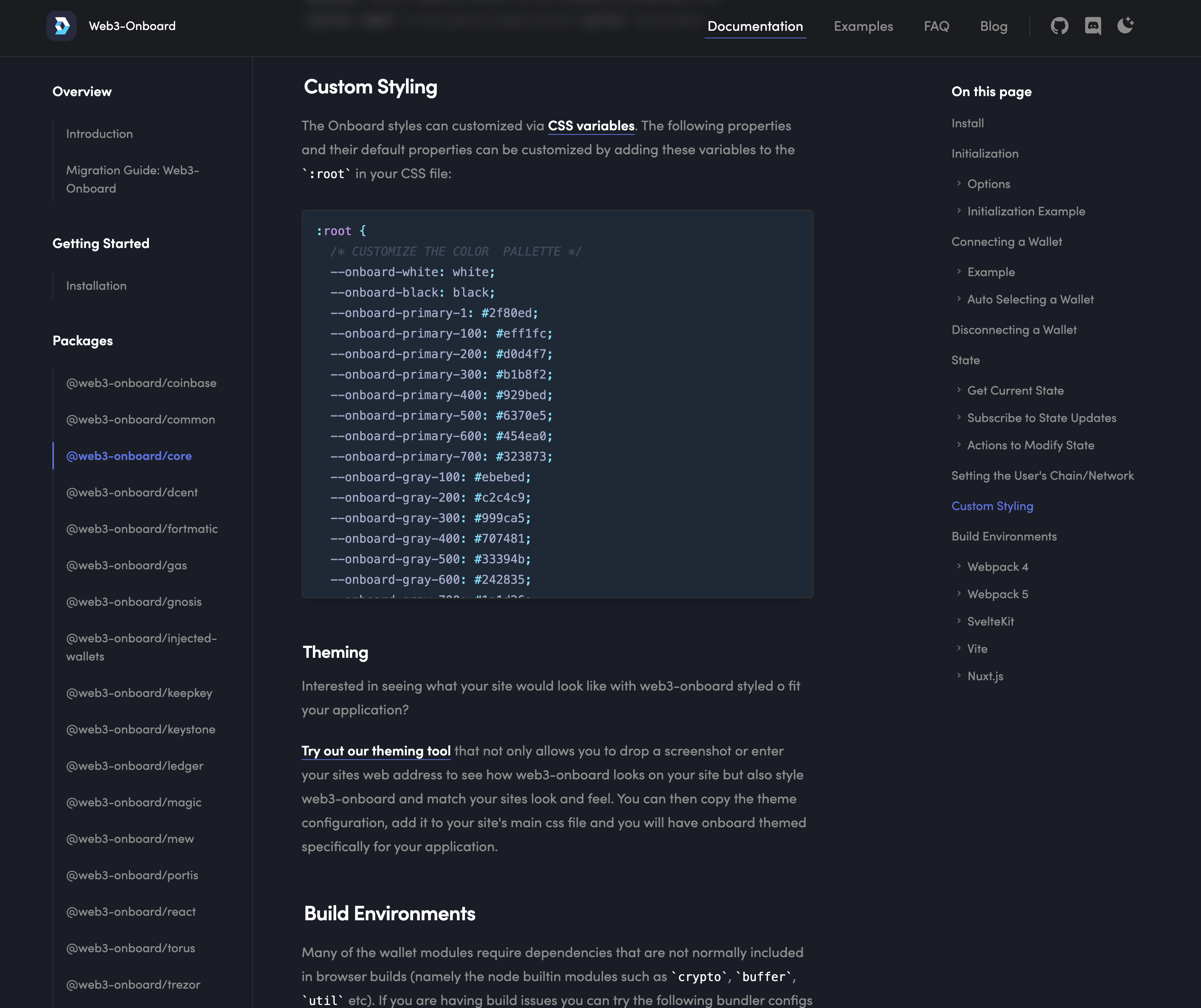Viewport: 1201px width, 1008px height.
Task: Click chevron next to Webpack 4
Action: [x=959, y=566]
